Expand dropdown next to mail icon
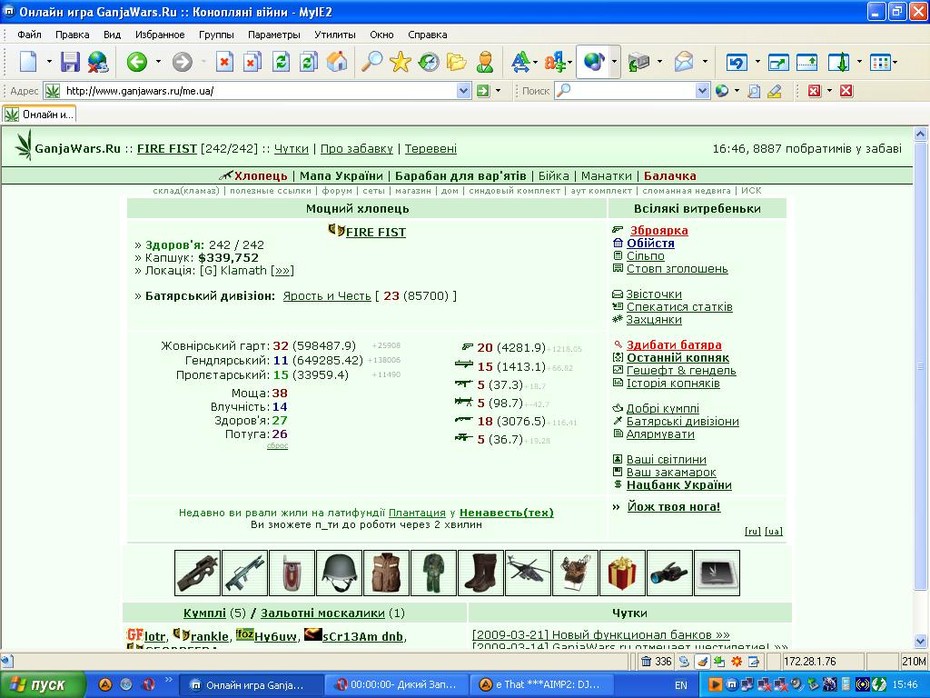 [705, 62]
